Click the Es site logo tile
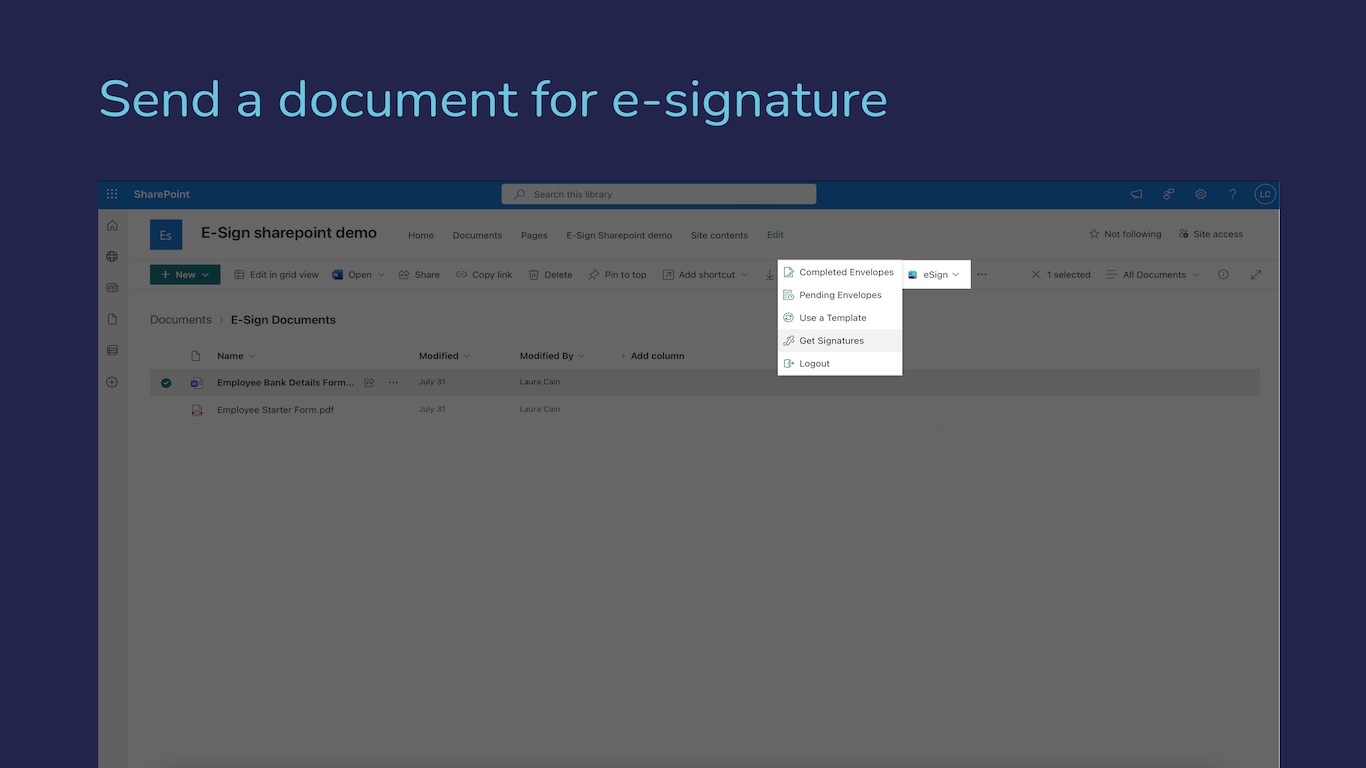 coord(166,235)
